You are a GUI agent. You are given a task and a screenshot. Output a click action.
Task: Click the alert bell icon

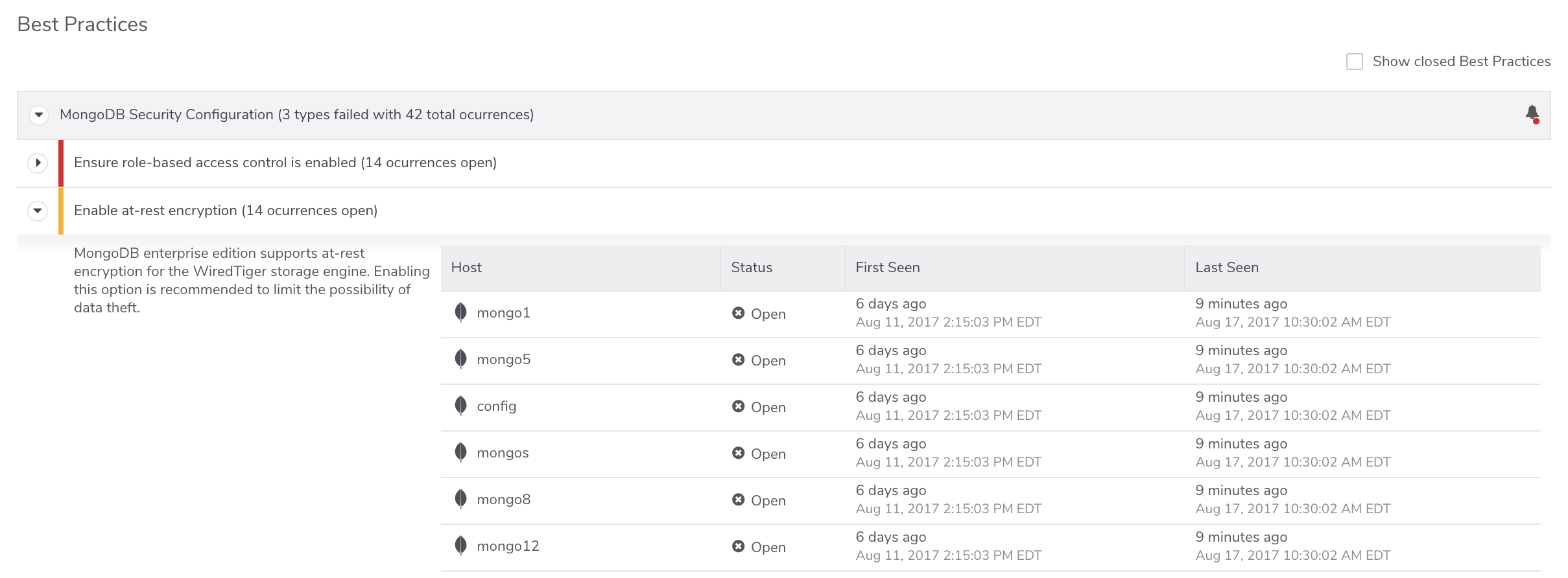click(1532, 114)
